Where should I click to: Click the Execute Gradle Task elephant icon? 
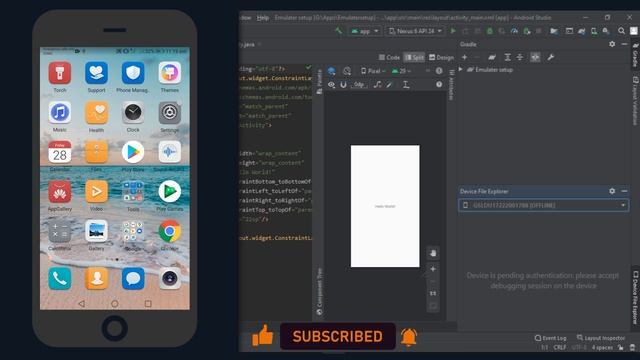click(492, 58)
